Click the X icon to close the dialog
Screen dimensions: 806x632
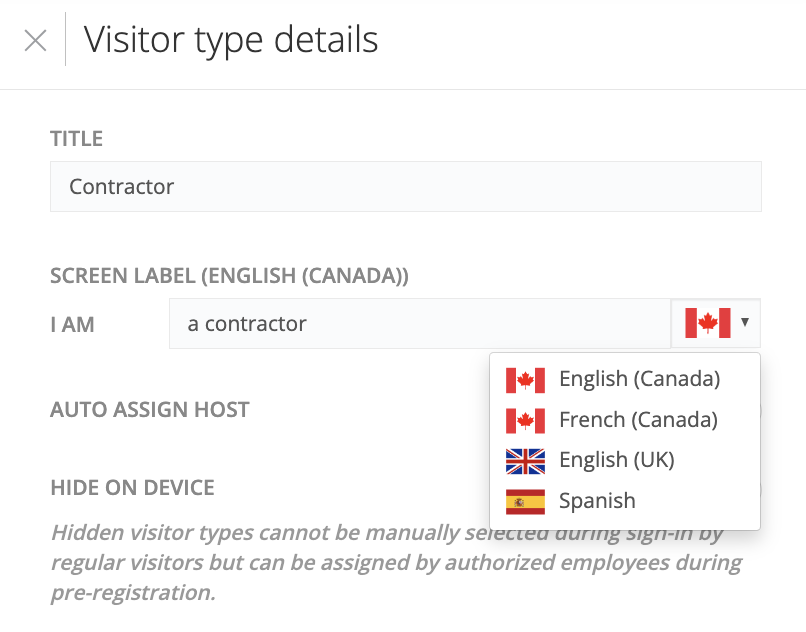pyautogui.click(x=34, y=39)
